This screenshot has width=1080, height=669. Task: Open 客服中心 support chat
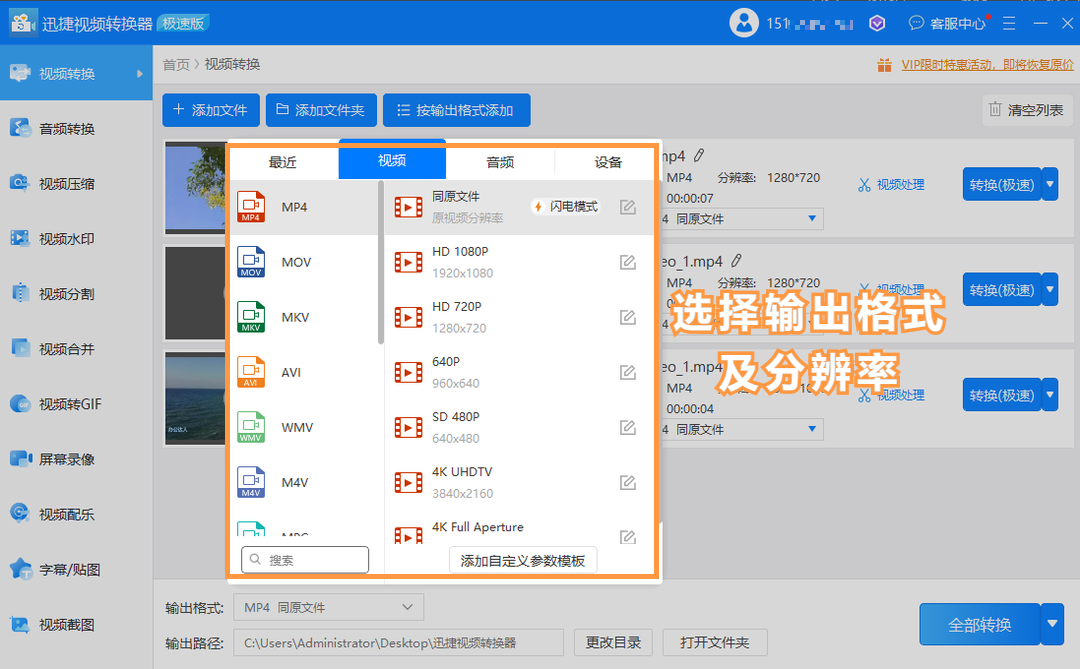click(x=948, y=23)
